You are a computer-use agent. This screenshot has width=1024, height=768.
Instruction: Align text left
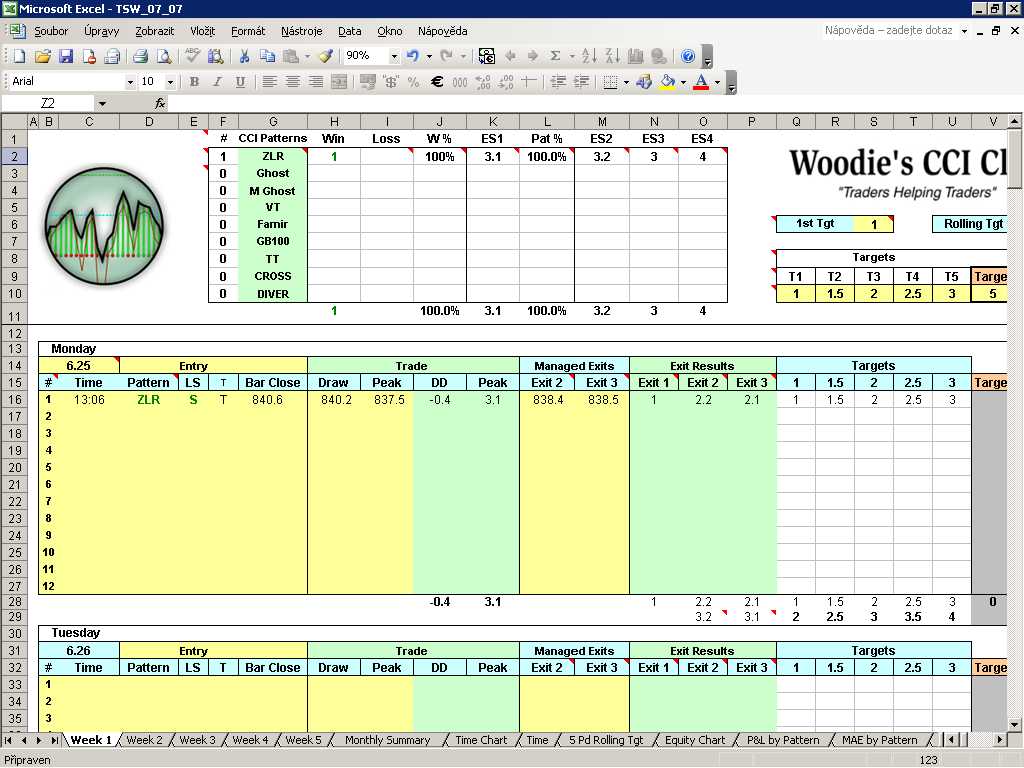(x=269, y=82)
